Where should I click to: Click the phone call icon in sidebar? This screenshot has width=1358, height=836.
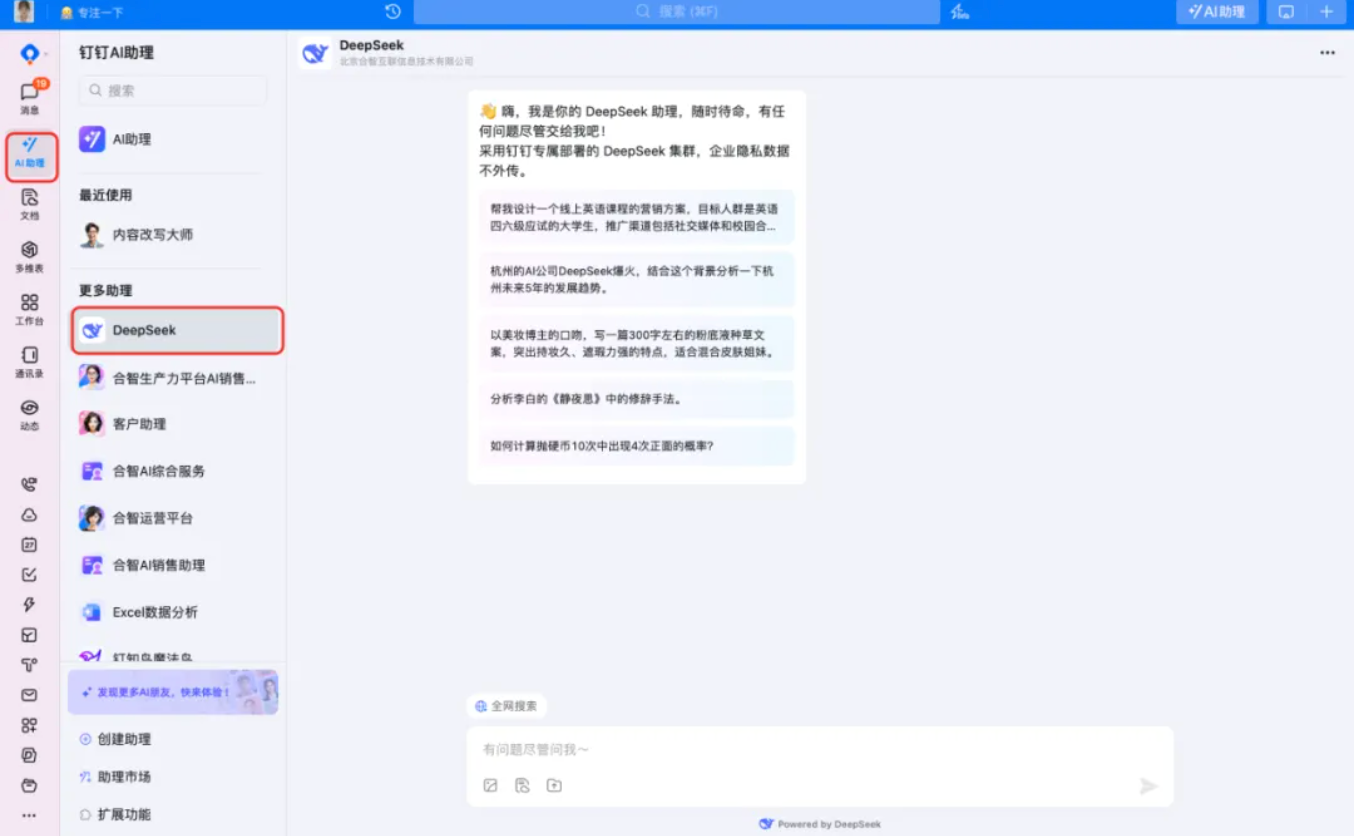tap(29, 484)
